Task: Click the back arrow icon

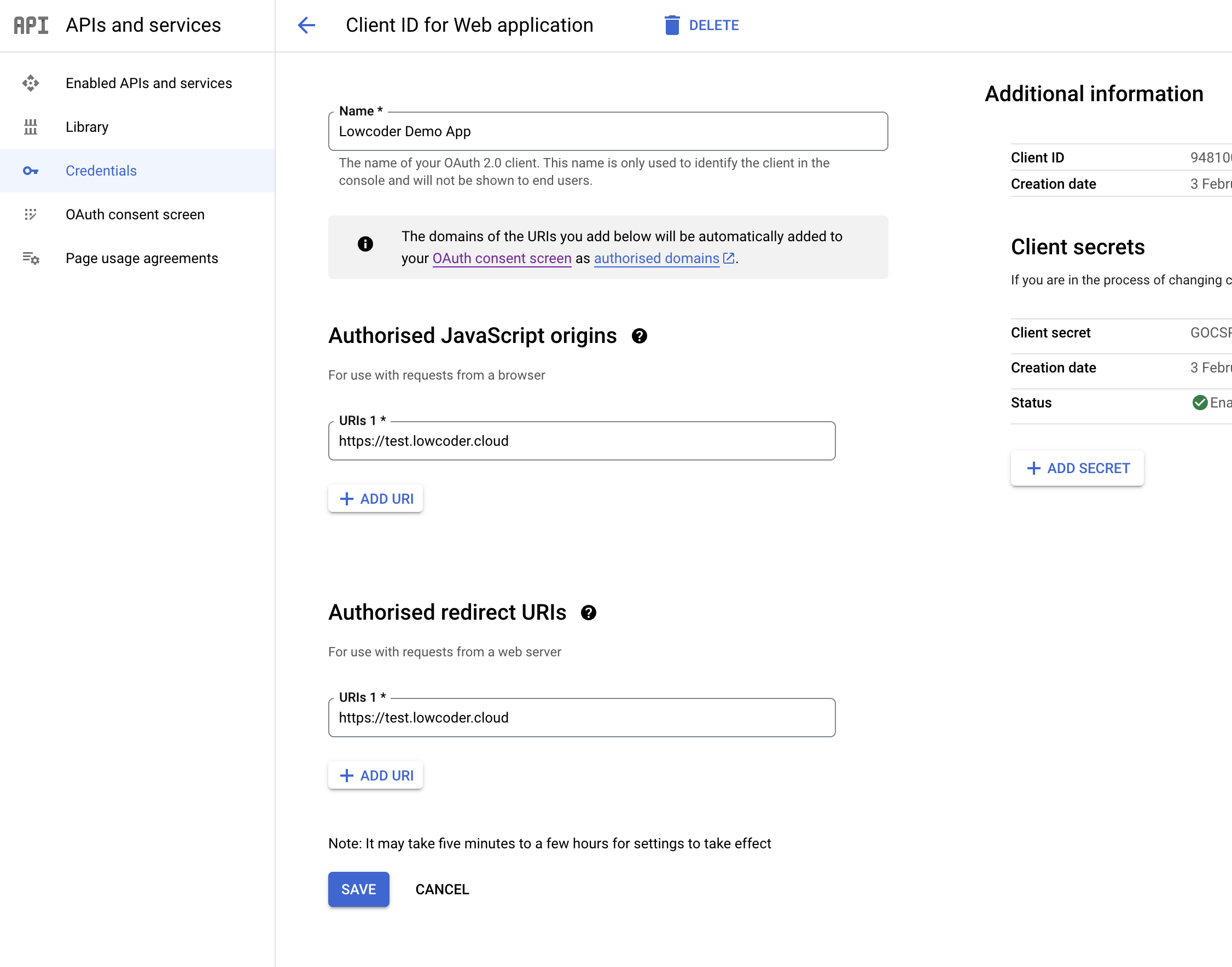Action: tap(306, 25)
